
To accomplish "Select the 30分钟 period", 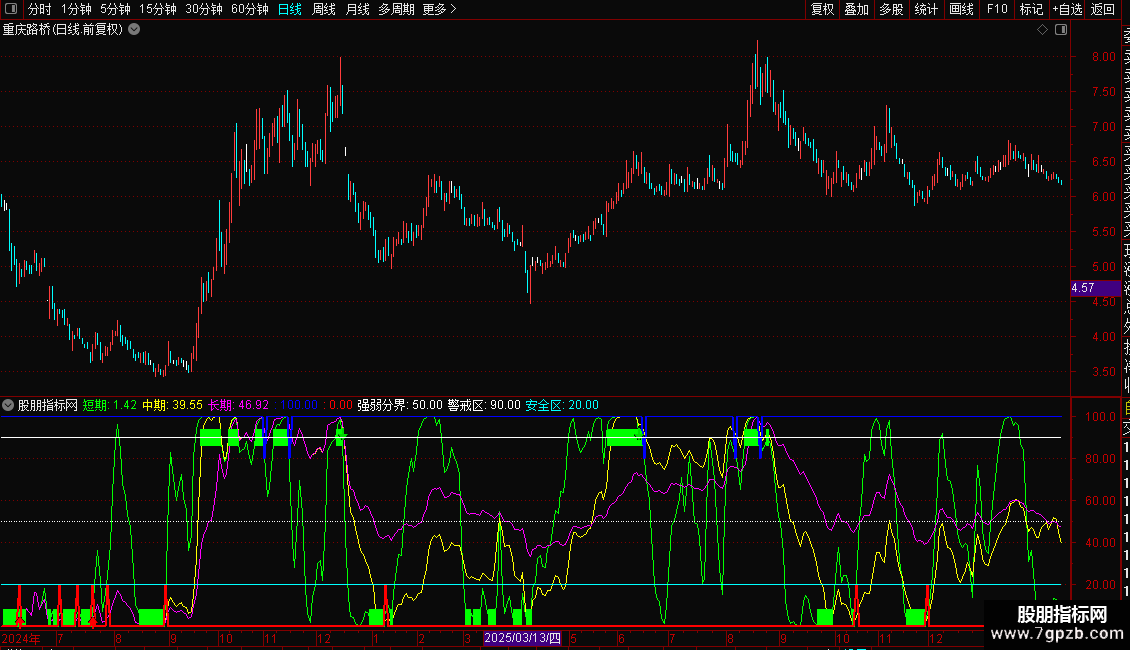I will point(204,9).
